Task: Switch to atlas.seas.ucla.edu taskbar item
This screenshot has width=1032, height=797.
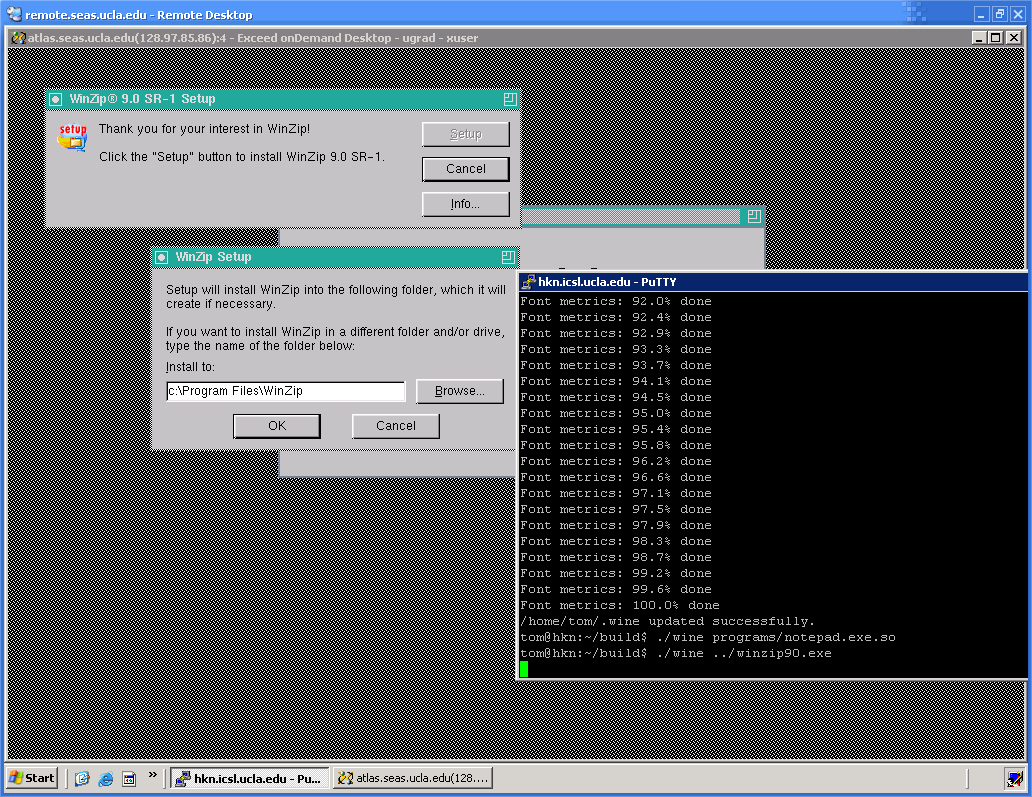Action: [414, 778]
